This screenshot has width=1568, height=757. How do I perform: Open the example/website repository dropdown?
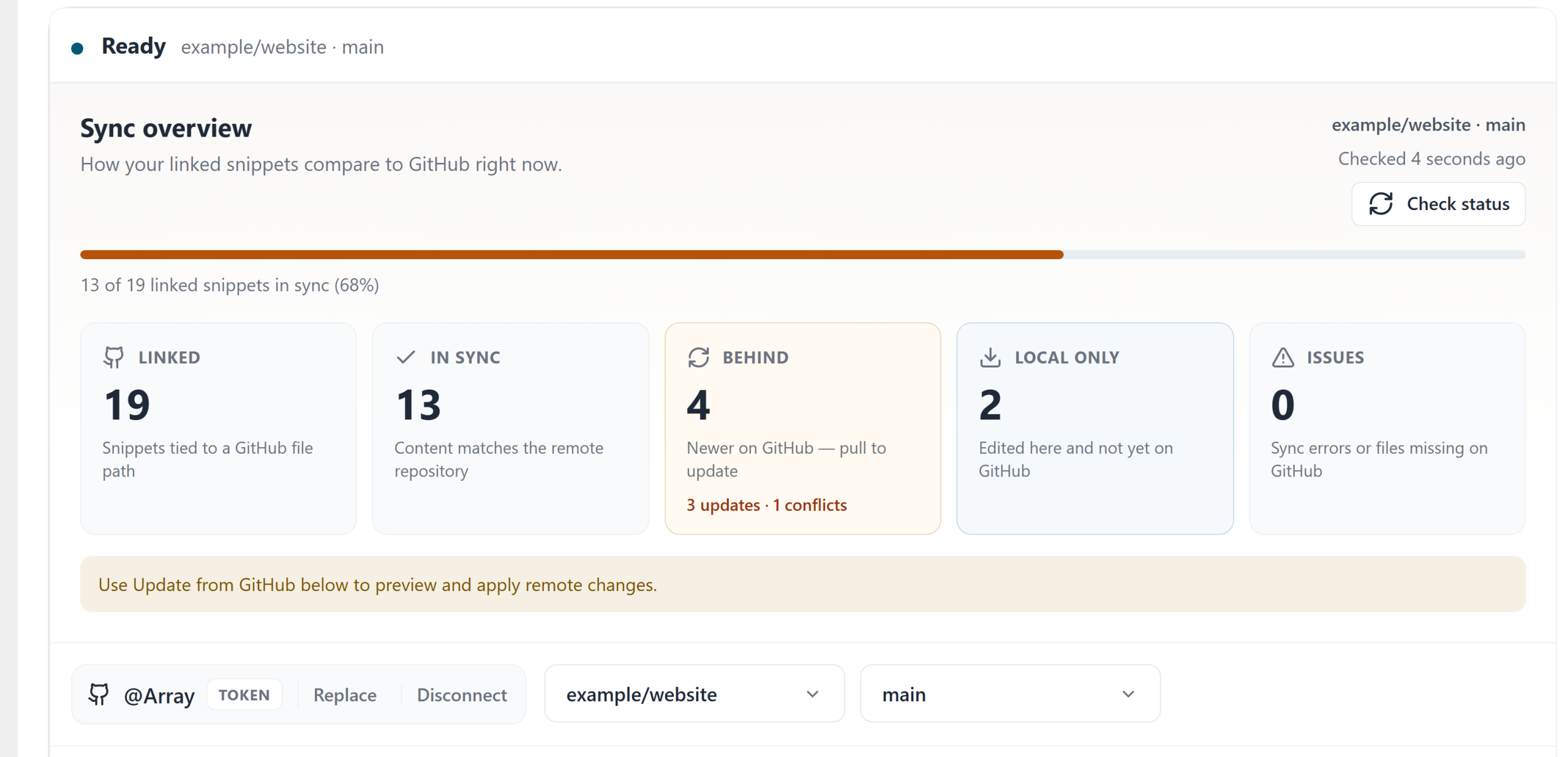tap(694, 694)
